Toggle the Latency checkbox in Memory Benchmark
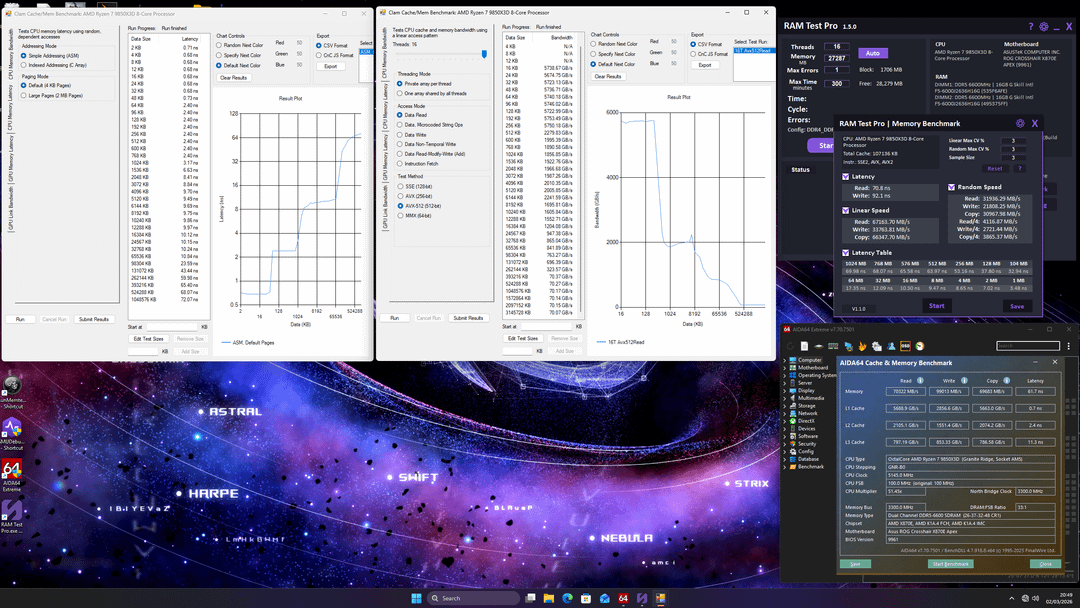This screenshot has width=1080, height=608. (x=846, y=176)
